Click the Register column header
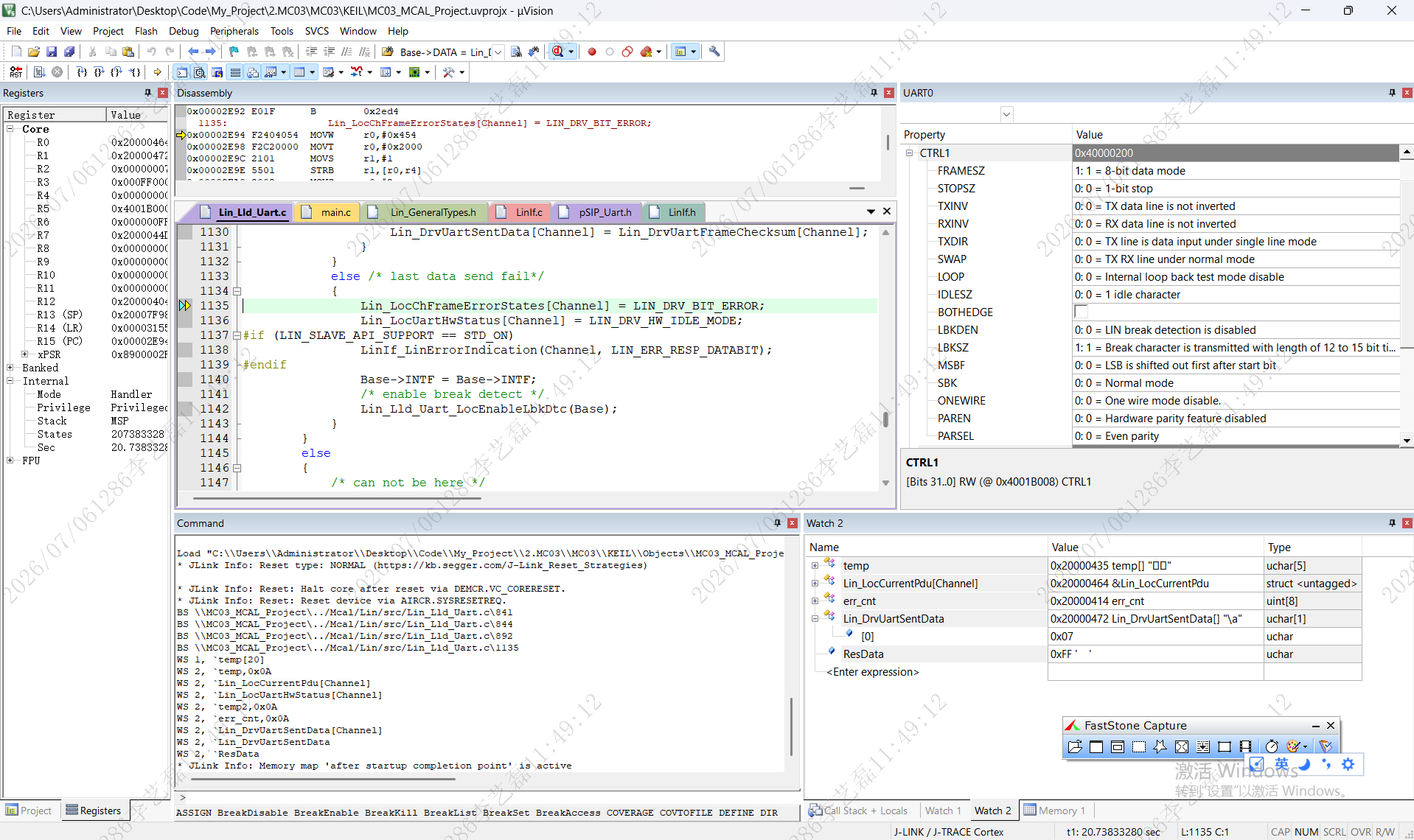The width and height of the screenshot is (1414, 840). click(x=55, y=115)
